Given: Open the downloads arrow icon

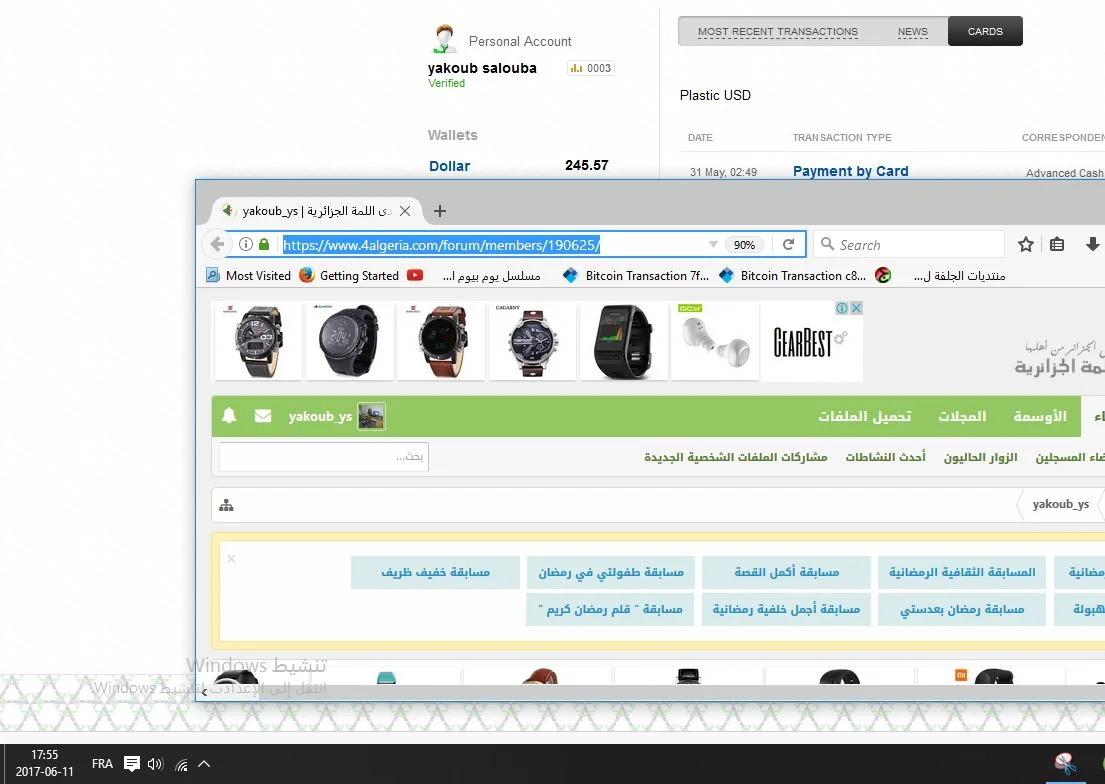Looking at the screenshot, I should (x=1092, y=245).
